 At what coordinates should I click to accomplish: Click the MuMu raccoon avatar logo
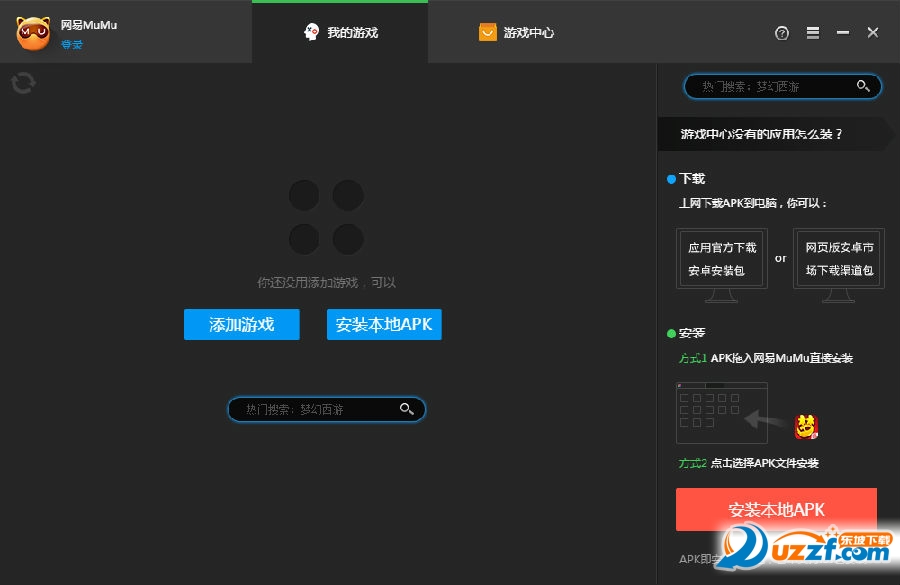click(x=33, y=33)
